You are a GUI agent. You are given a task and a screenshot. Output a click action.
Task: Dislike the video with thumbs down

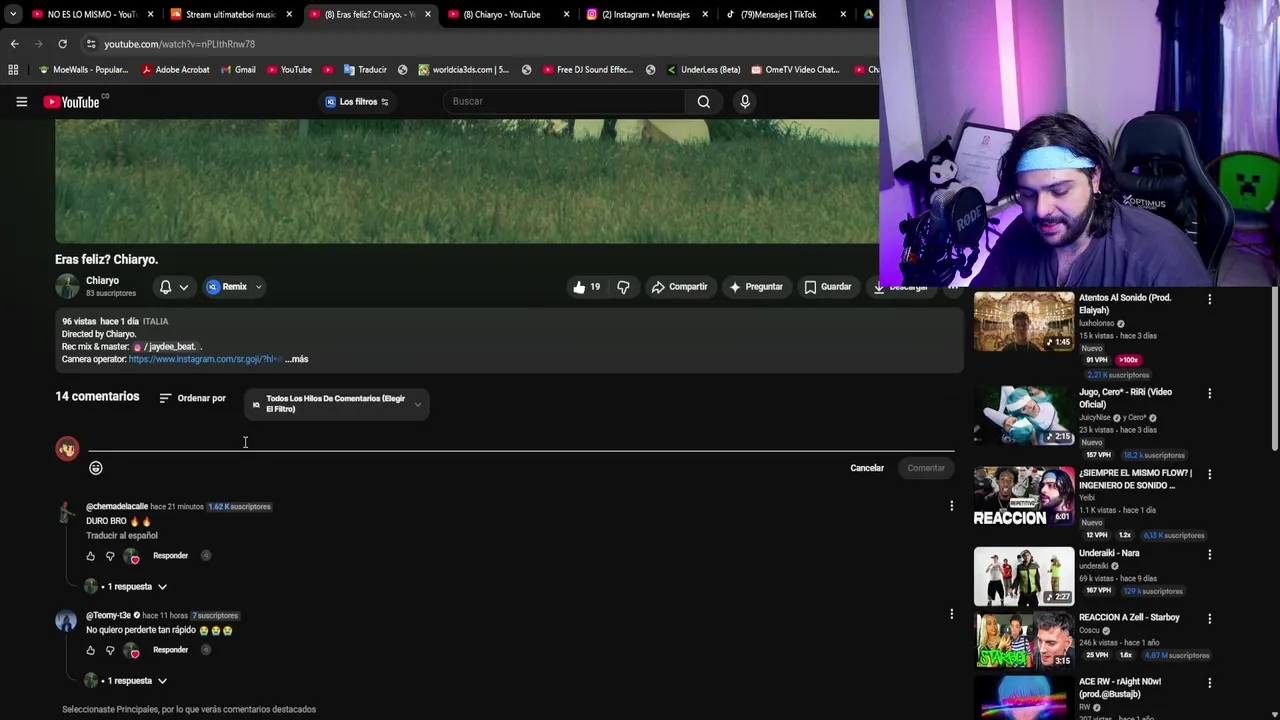(x=623, y=287)
